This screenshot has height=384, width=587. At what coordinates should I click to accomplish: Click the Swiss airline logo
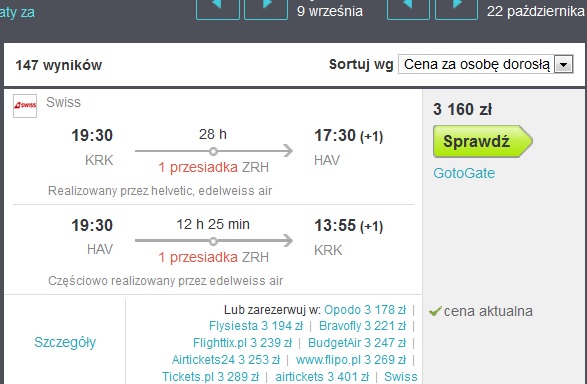25,106
